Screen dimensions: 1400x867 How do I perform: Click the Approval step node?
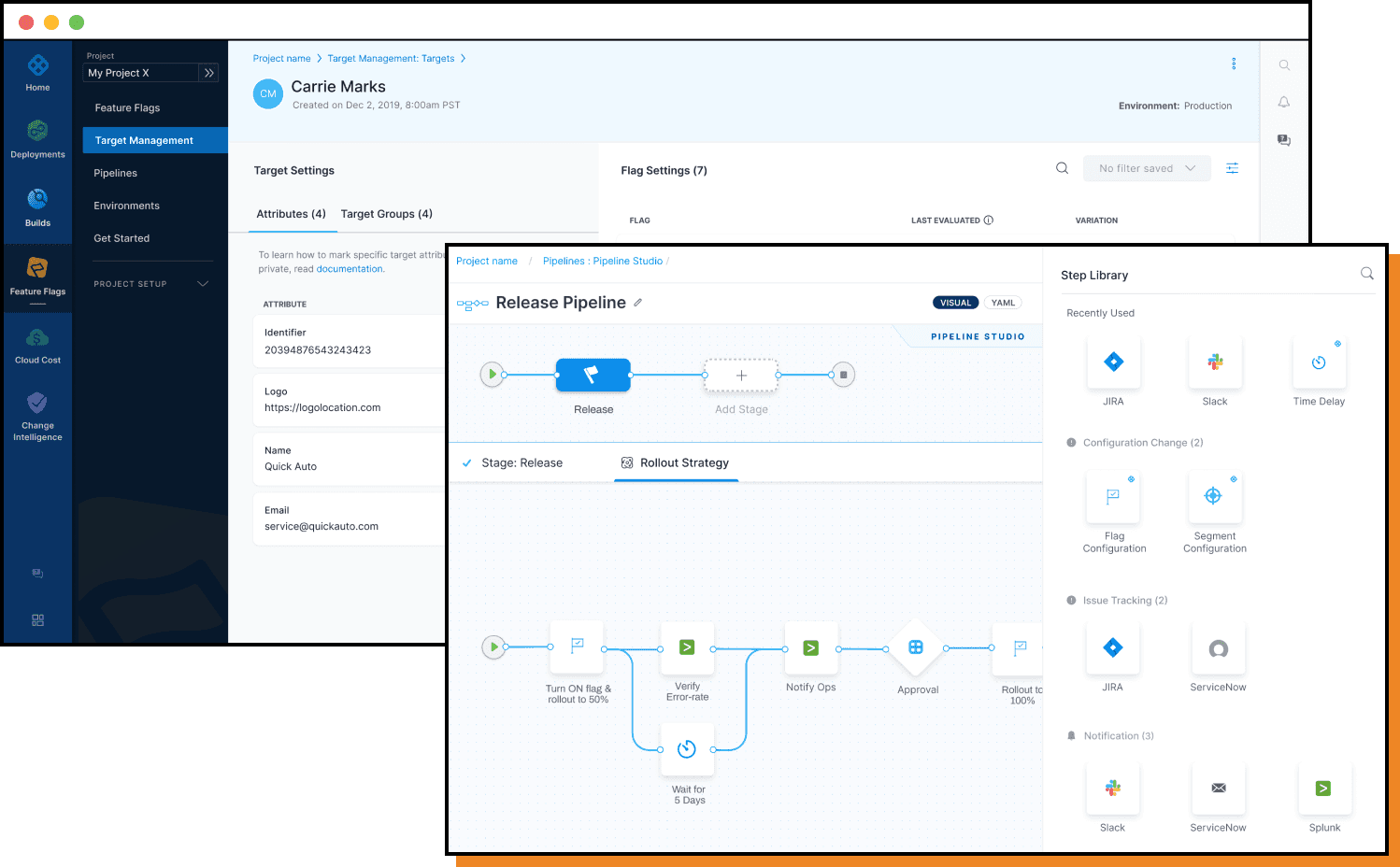click(x=916, y=647)
